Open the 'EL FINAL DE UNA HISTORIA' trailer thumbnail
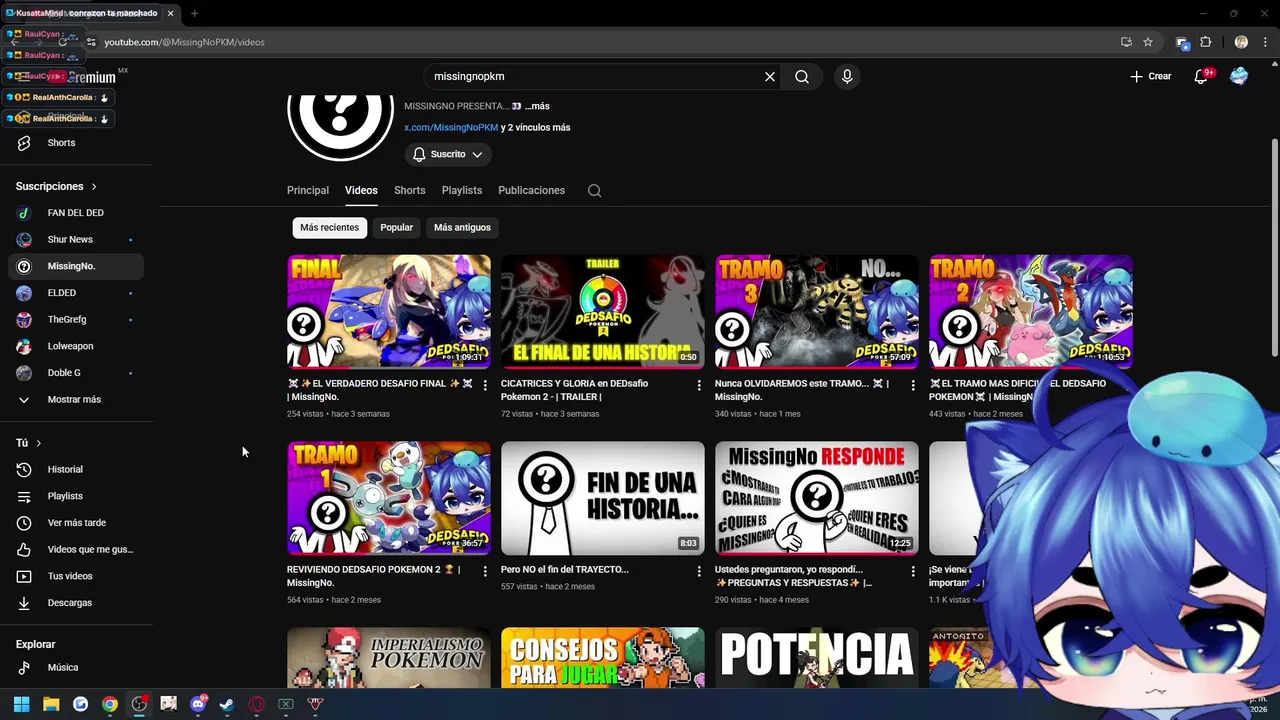1280x720 pixels. click(x=603, y=311)
